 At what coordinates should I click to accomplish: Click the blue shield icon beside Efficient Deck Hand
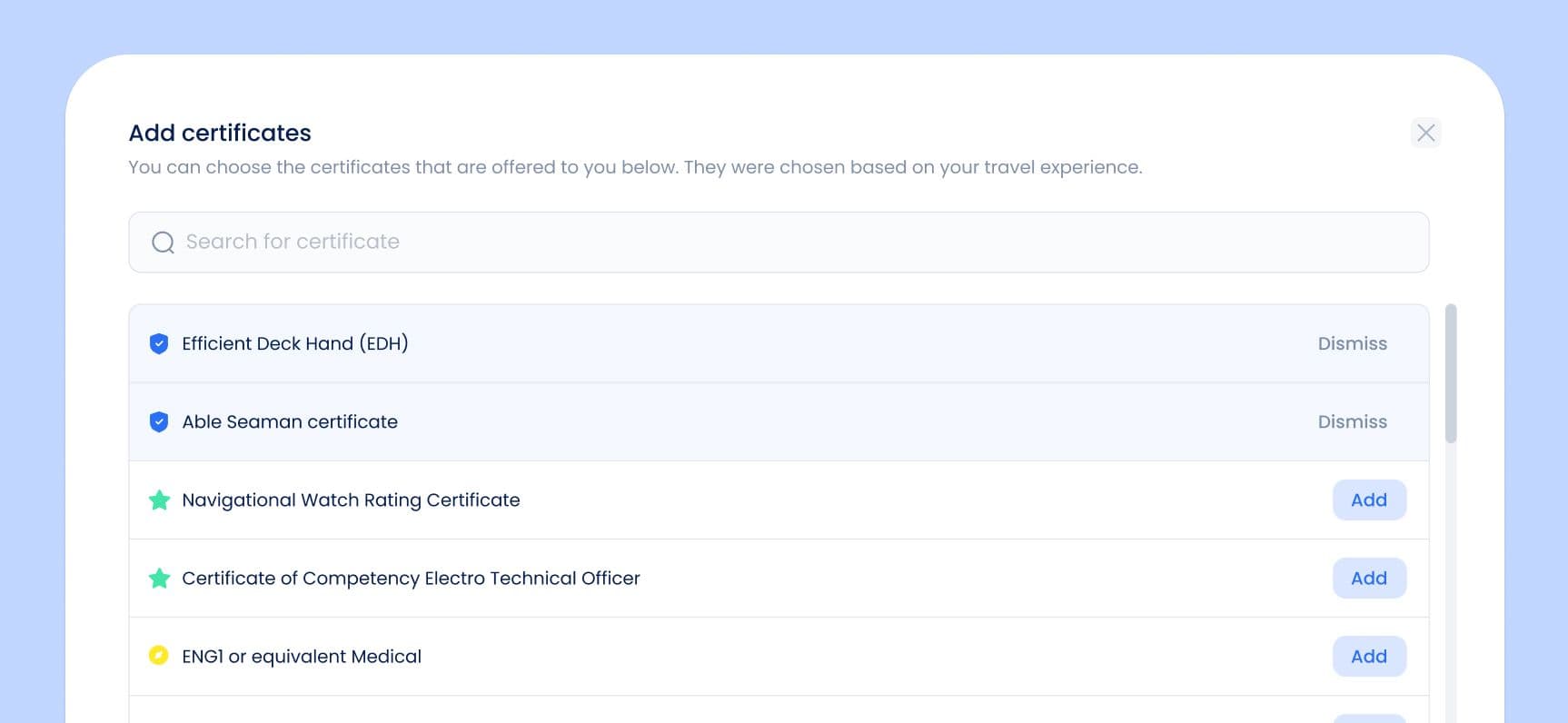point(159,343)
